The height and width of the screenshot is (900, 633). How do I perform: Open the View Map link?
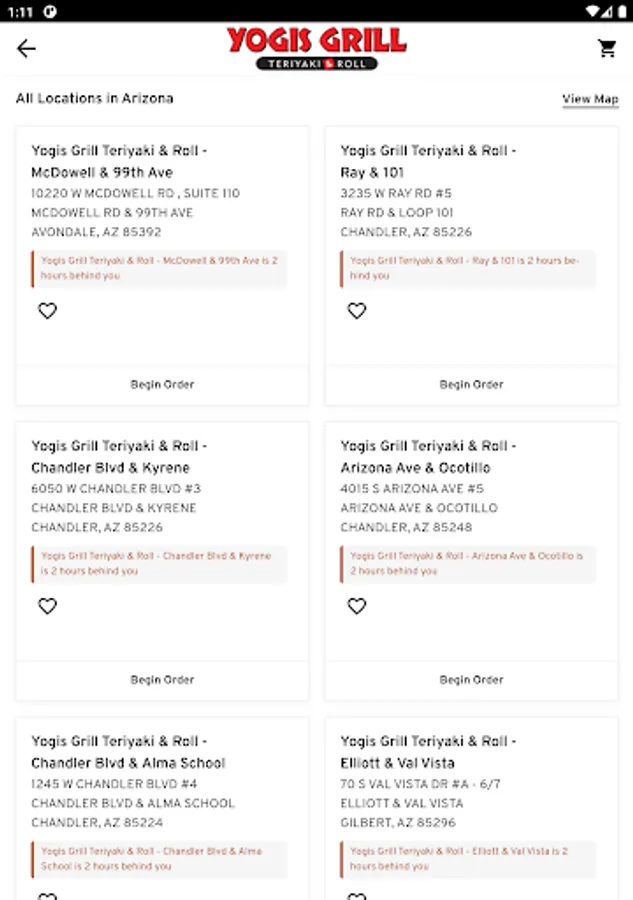coord(590,99)
